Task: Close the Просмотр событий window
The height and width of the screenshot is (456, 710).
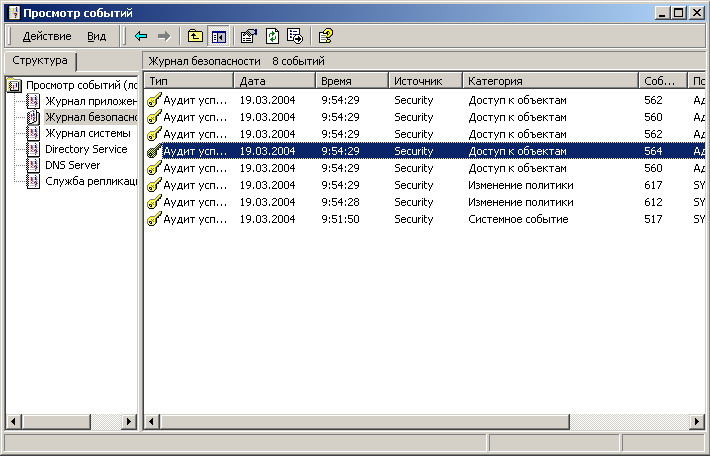Action: coord(696,13)
